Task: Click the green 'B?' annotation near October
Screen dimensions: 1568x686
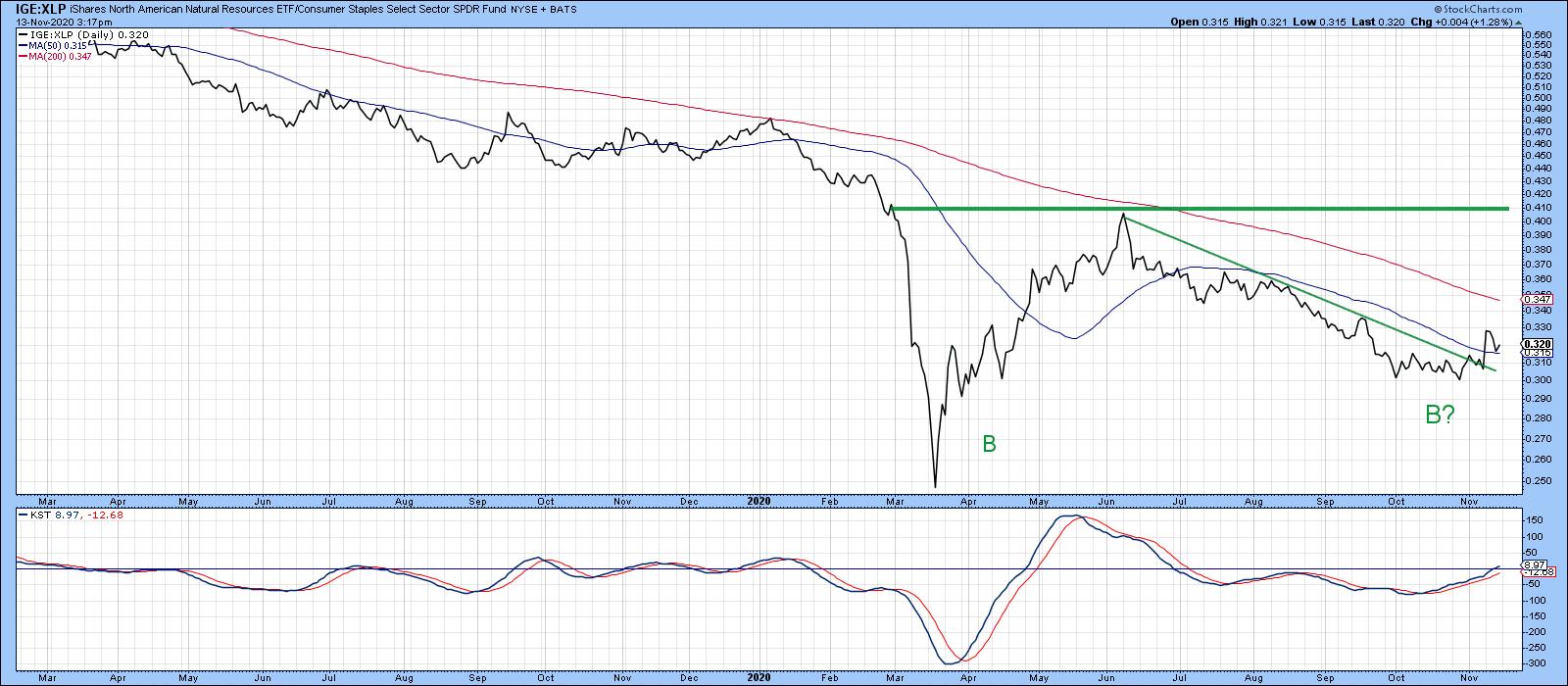Action: (x=1440, y=416)
